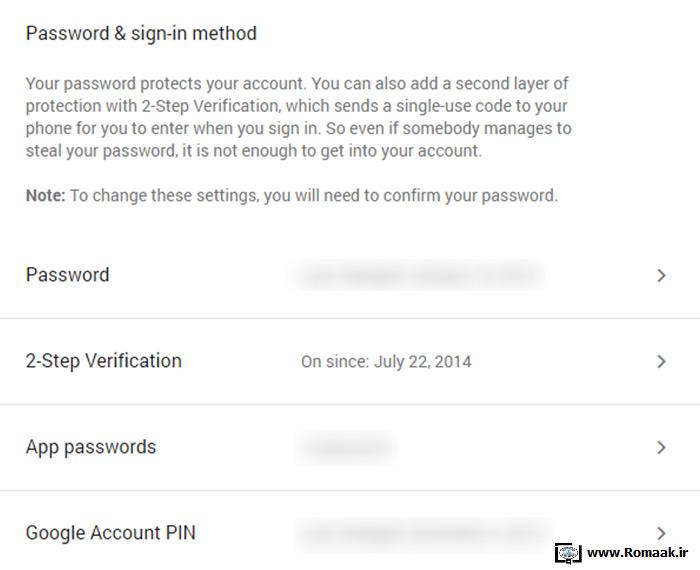Expand the Google Account PIN chevron arrow
700x570 pixels.
tap(661, 533)
